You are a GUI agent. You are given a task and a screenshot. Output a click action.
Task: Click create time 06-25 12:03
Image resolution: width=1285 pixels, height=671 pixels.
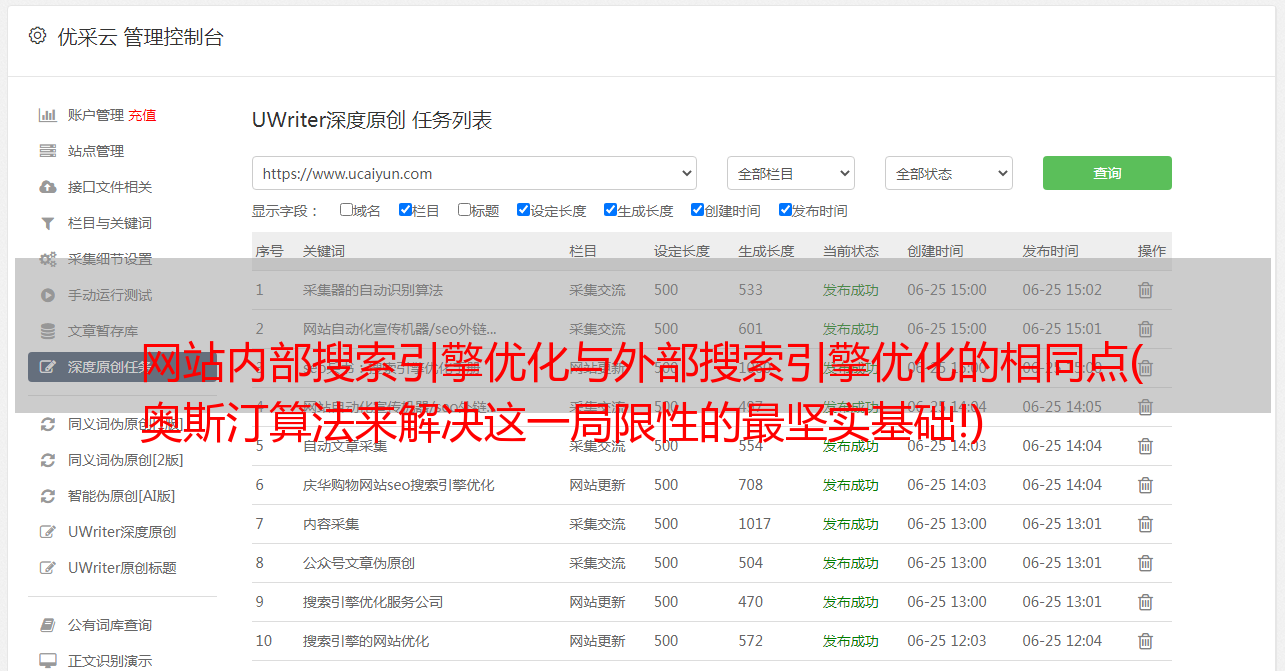pos(947,641)
